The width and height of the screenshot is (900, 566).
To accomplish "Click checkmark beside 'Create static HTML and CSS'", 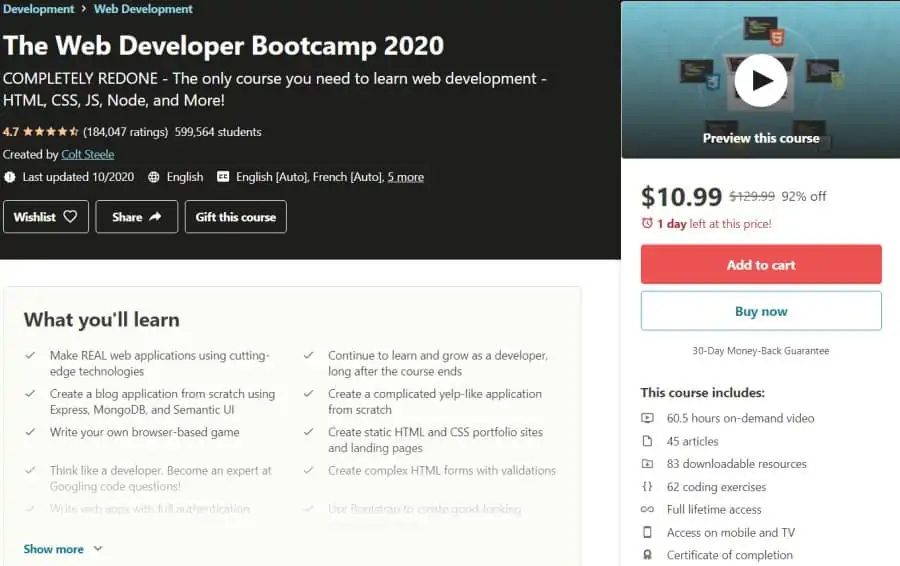I will tap(308, 432).
